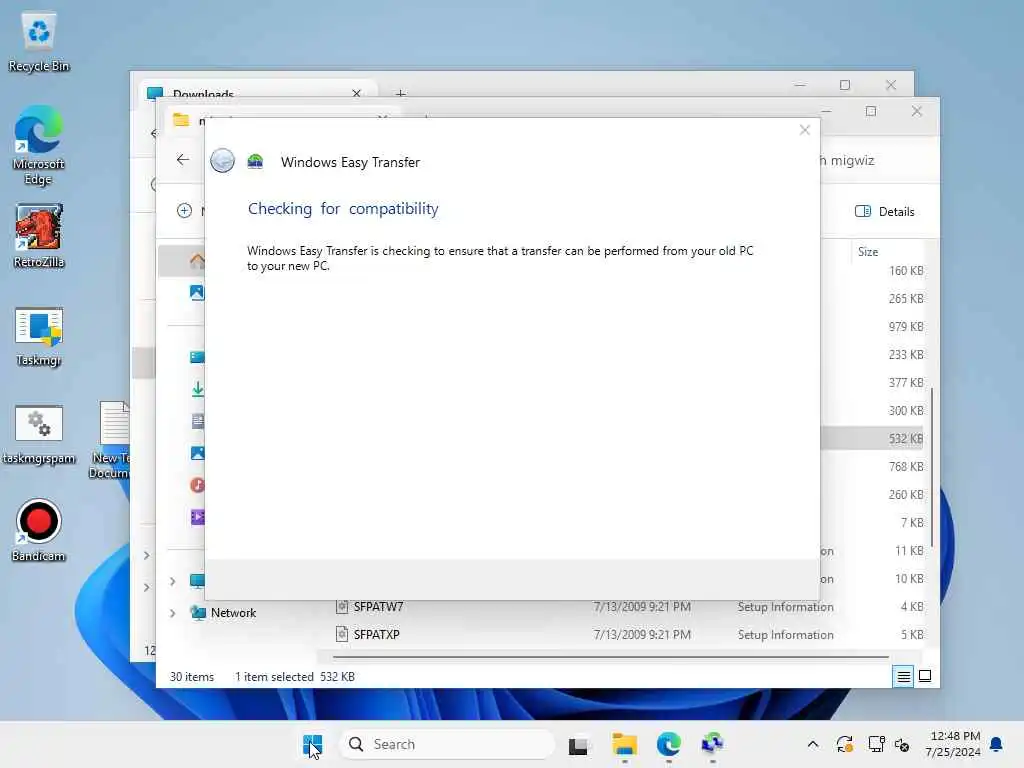Click the SFPATXP date modified cell
1024x768 pixels.
coord(642,635)
